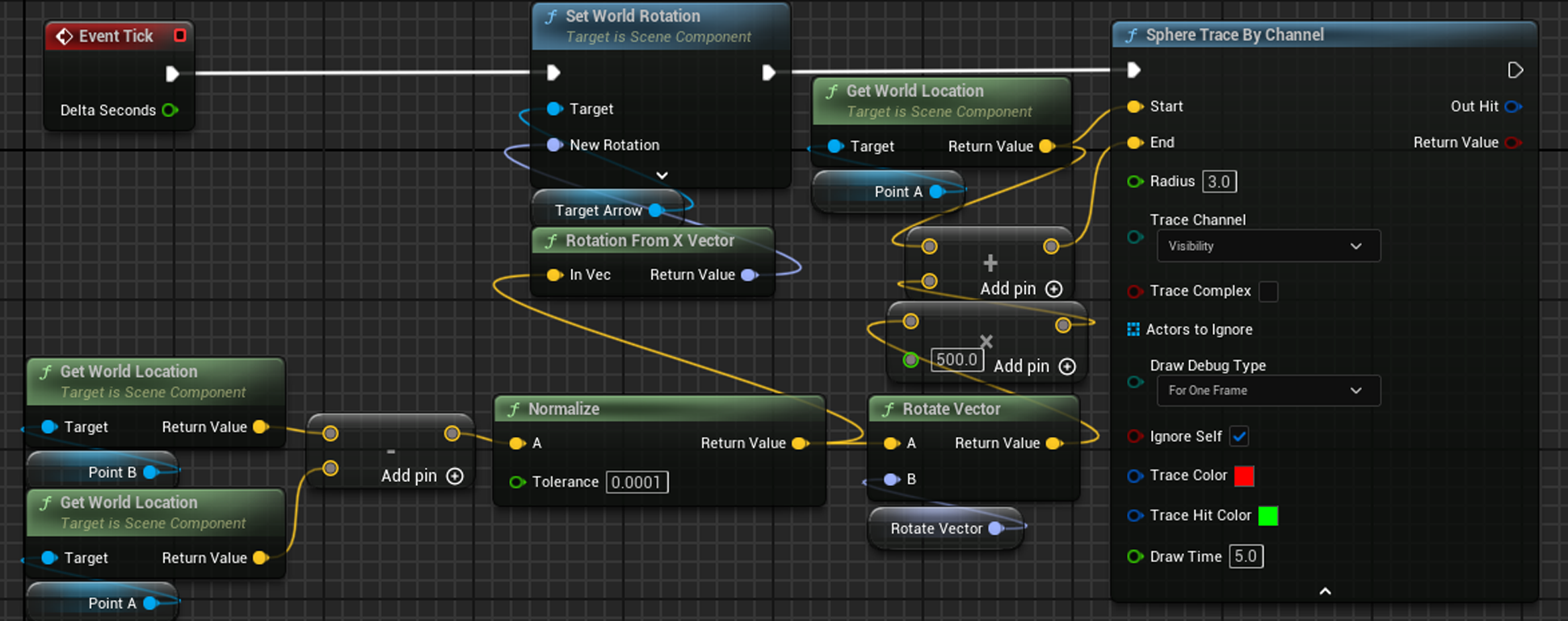This screenshot has height=621, width=1568.
Task: Click the red Event Tick delegate pin
Action: coord(180,36)
